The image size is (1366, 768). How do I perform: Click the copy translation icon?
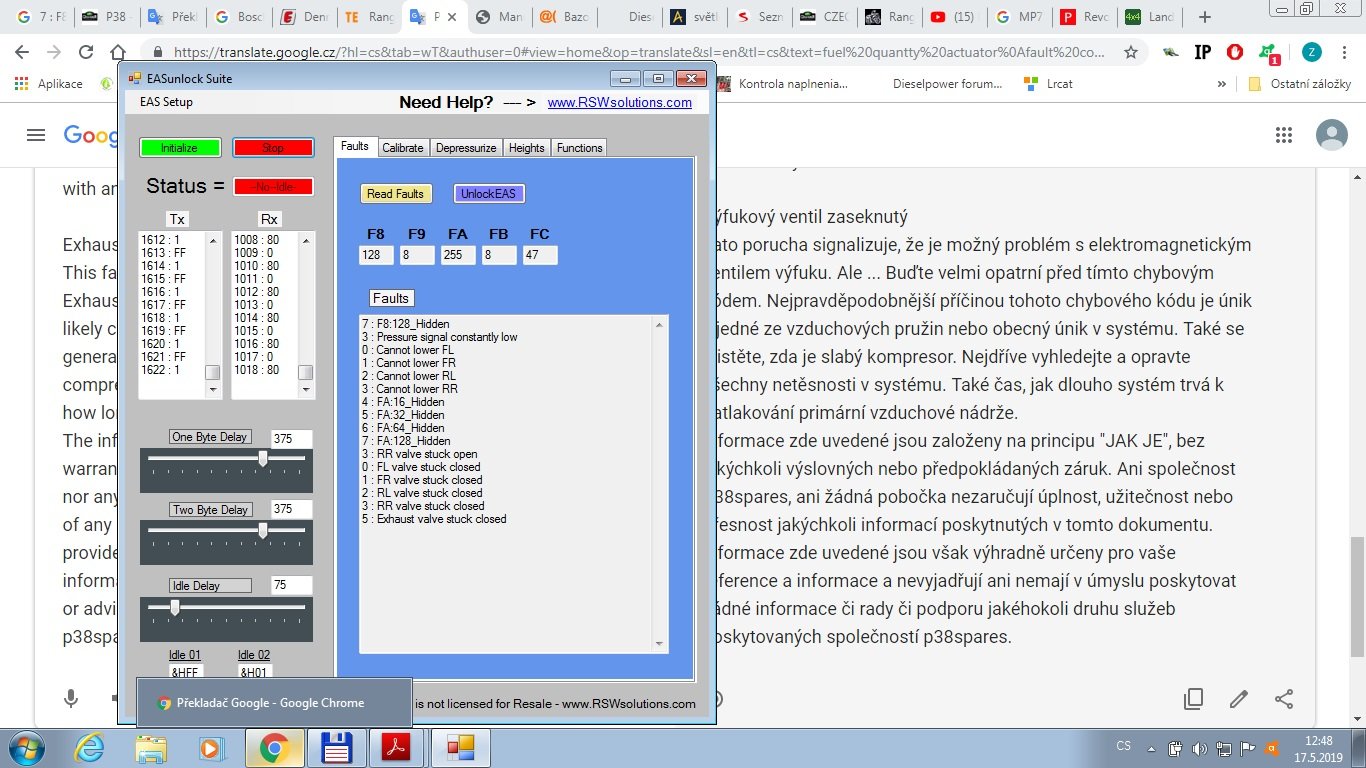coord(1193,699)
